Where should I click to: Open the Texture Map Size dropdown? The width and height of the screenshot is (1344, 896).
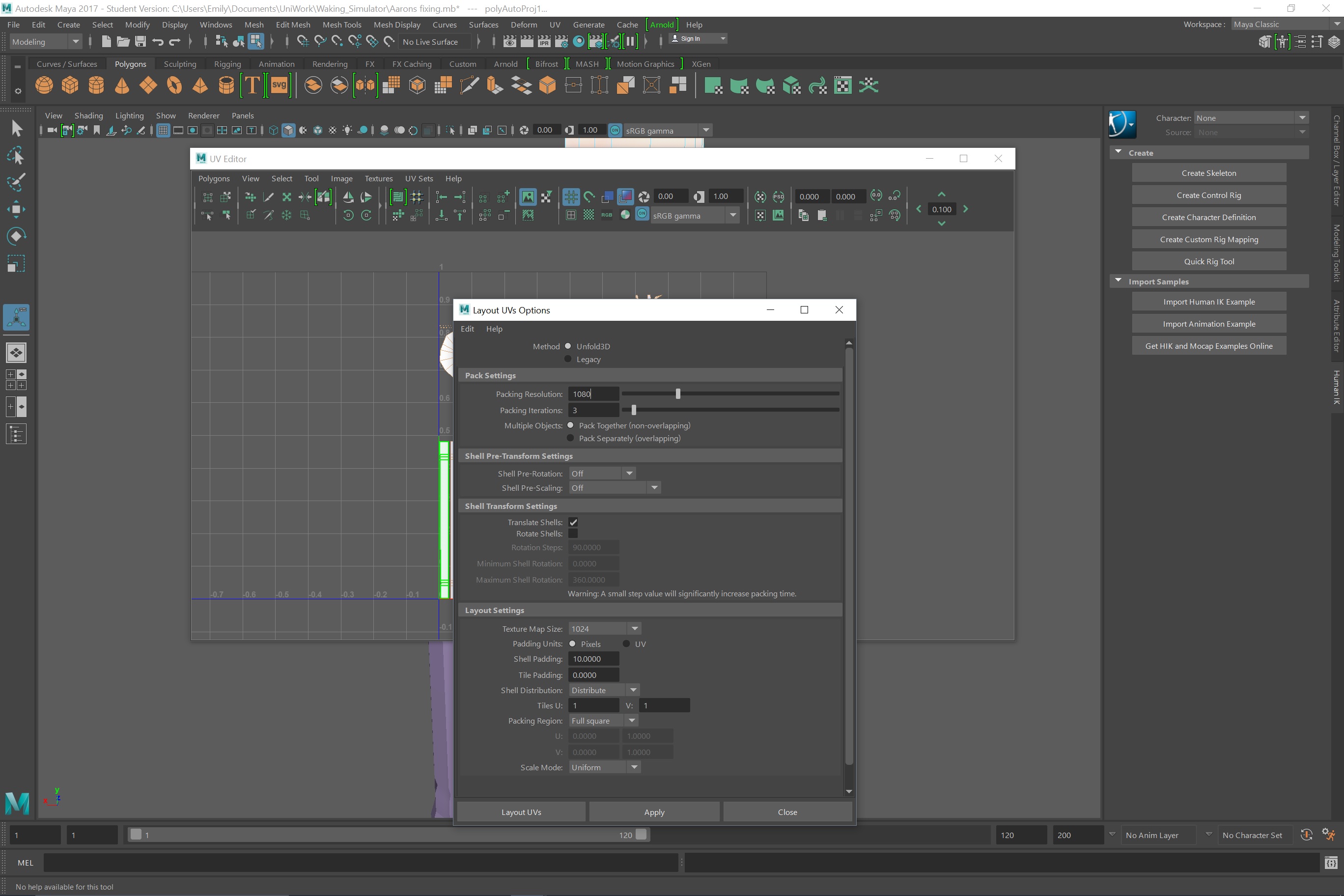(605, 629)
